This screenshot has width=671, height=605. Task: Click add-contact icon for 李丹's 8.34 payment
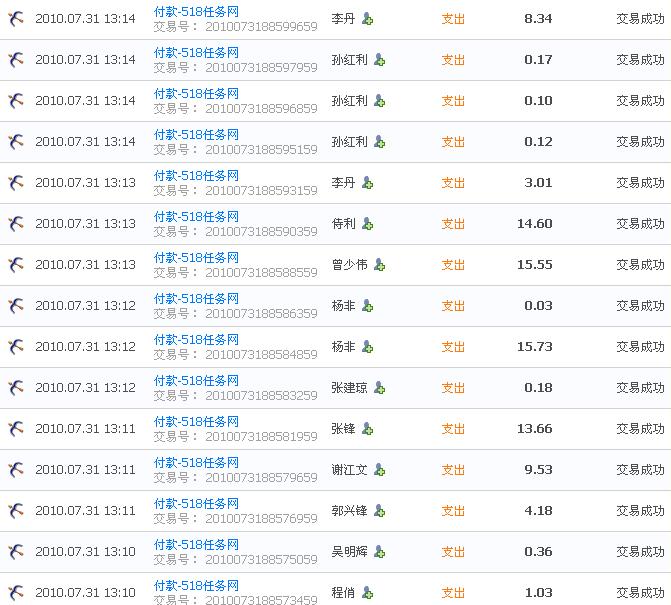pyautogui.click(x=367, y=19)
